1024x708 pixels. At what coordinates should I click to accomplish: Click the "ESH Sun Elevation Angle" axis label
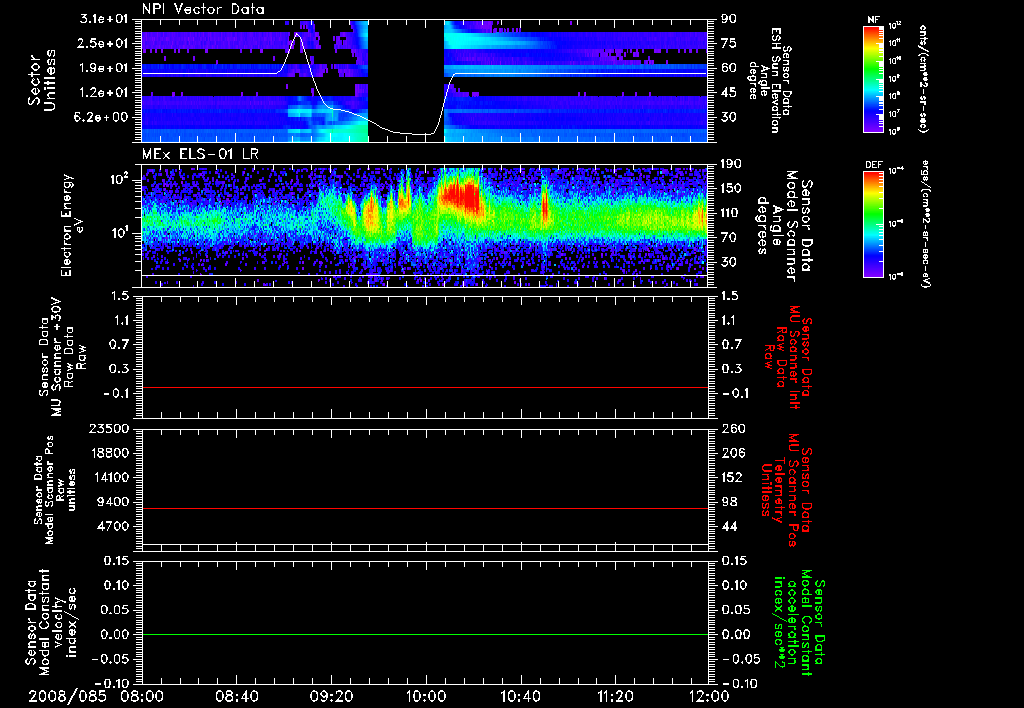[x=771, y=80]
